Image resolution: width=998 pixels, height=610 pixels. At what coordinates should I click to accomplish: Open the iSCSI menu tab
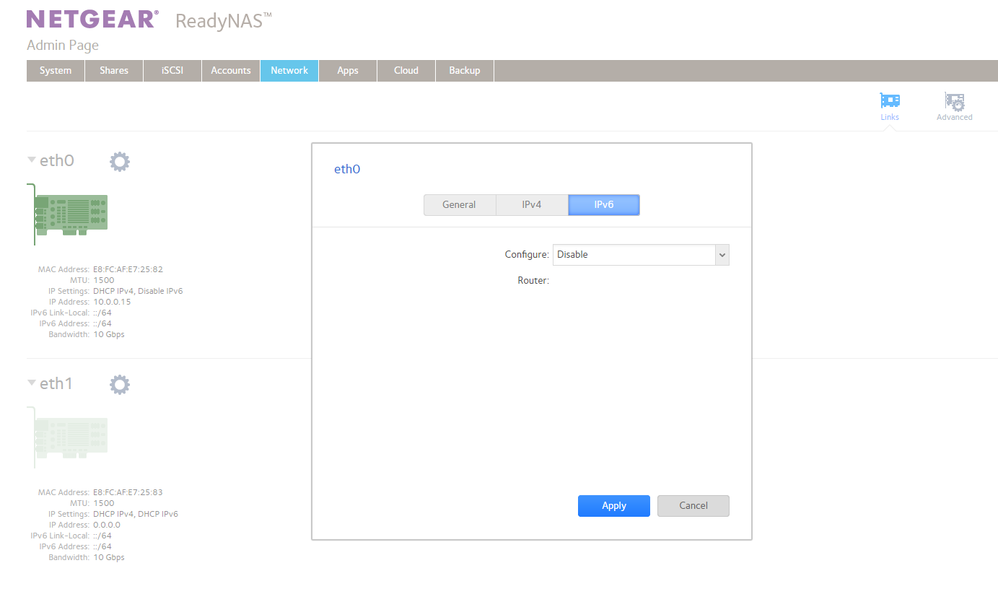pos(172,71)
